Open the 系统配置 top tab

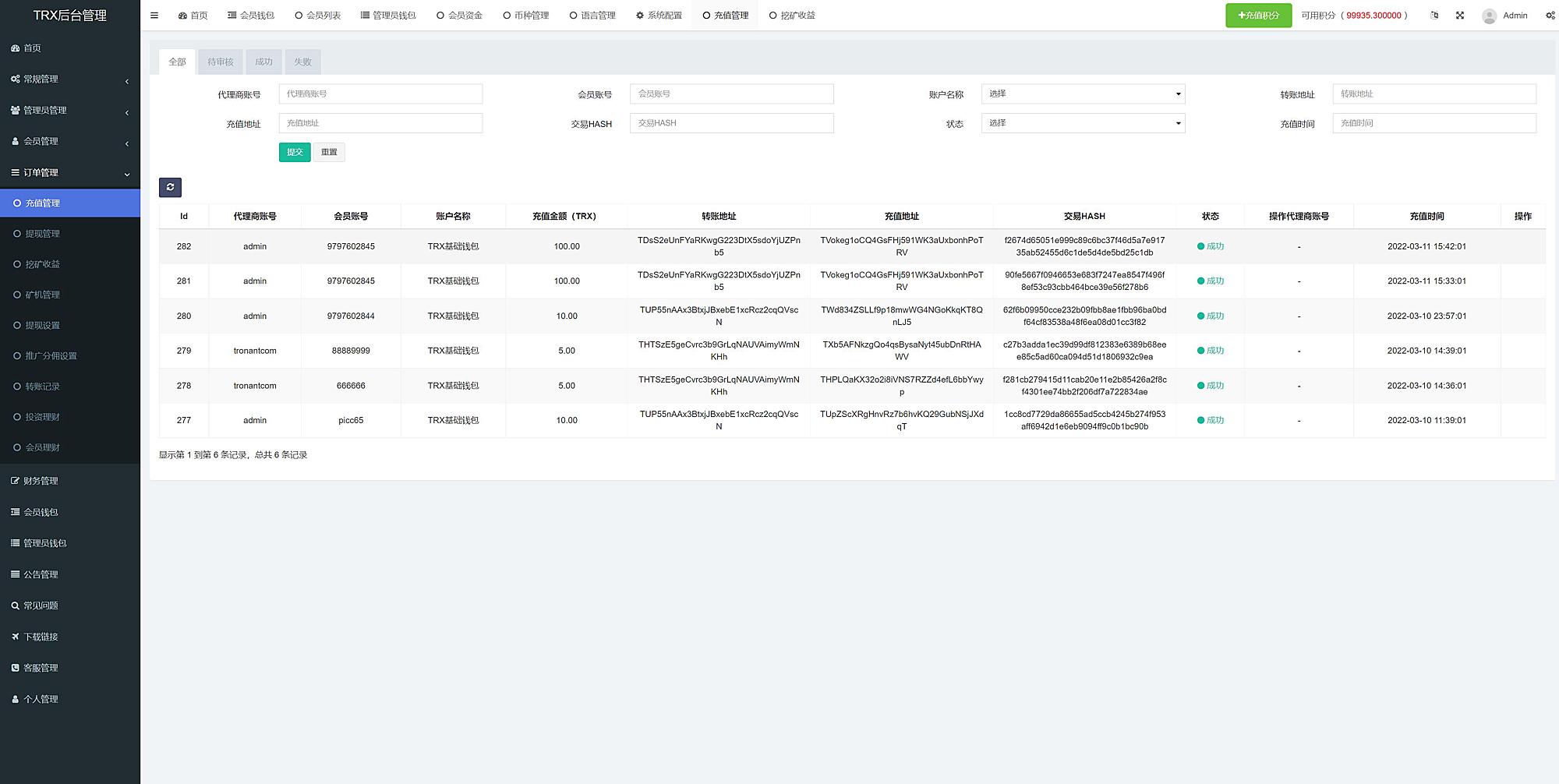659,16
